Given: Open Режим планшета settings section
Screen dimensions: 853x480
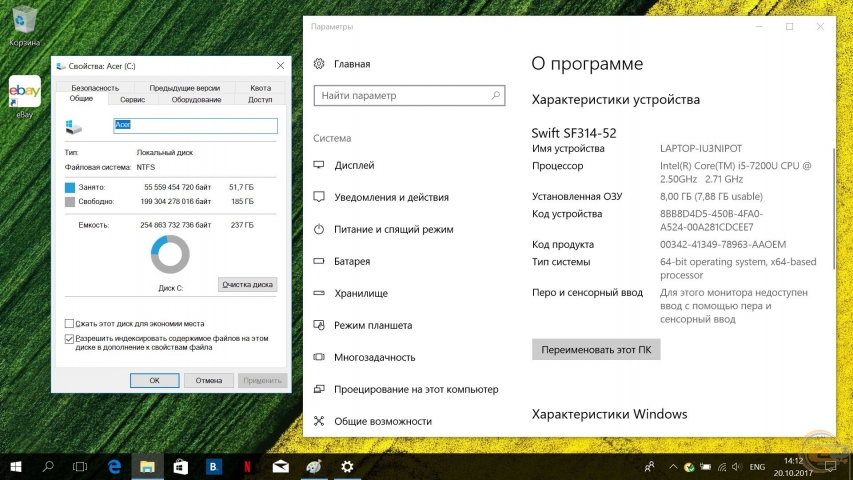Looking at the screenshot, I should click(x=373, y=325).
